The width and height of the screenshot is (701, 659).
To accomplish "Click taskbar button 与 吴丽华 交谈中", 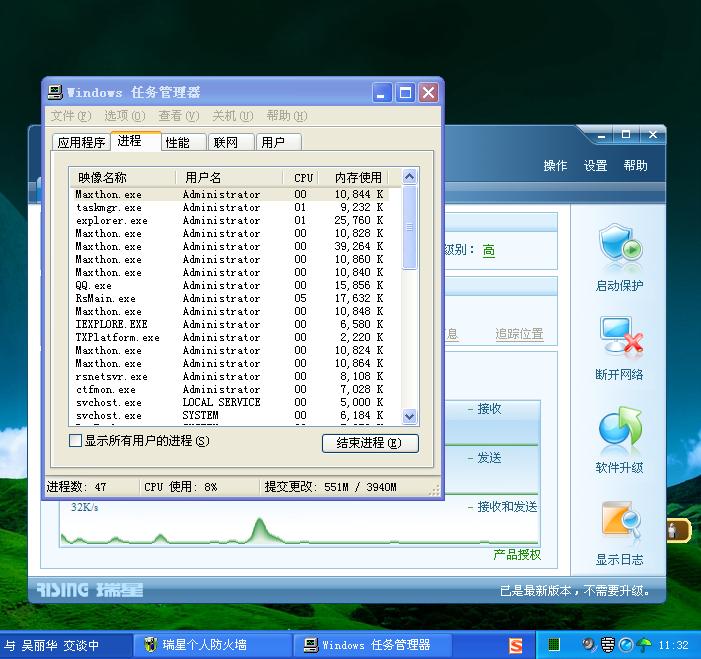I will pyautogui.click(x=65, y=645).
